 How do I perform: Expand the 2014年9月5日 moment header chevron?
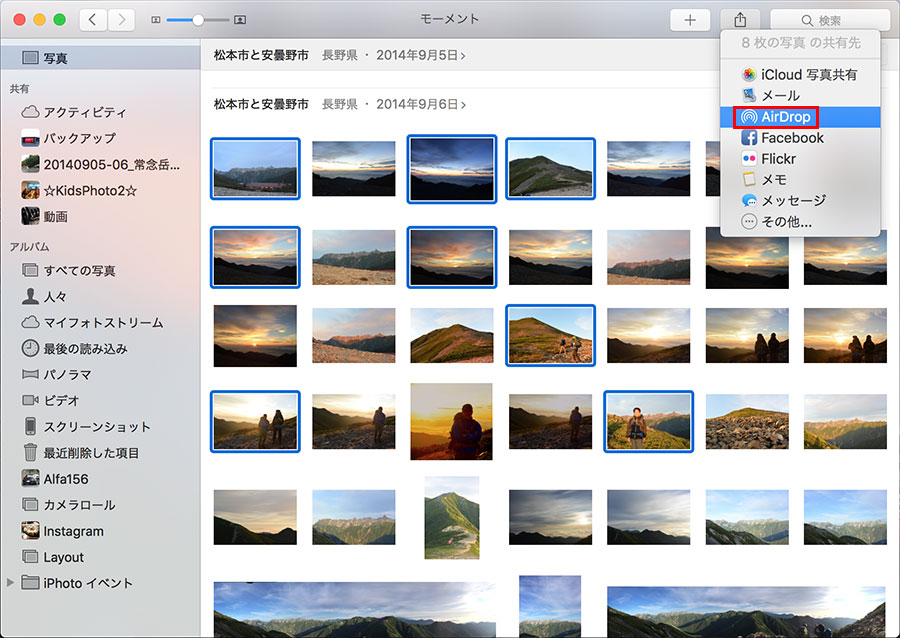[x=464, y=55]
